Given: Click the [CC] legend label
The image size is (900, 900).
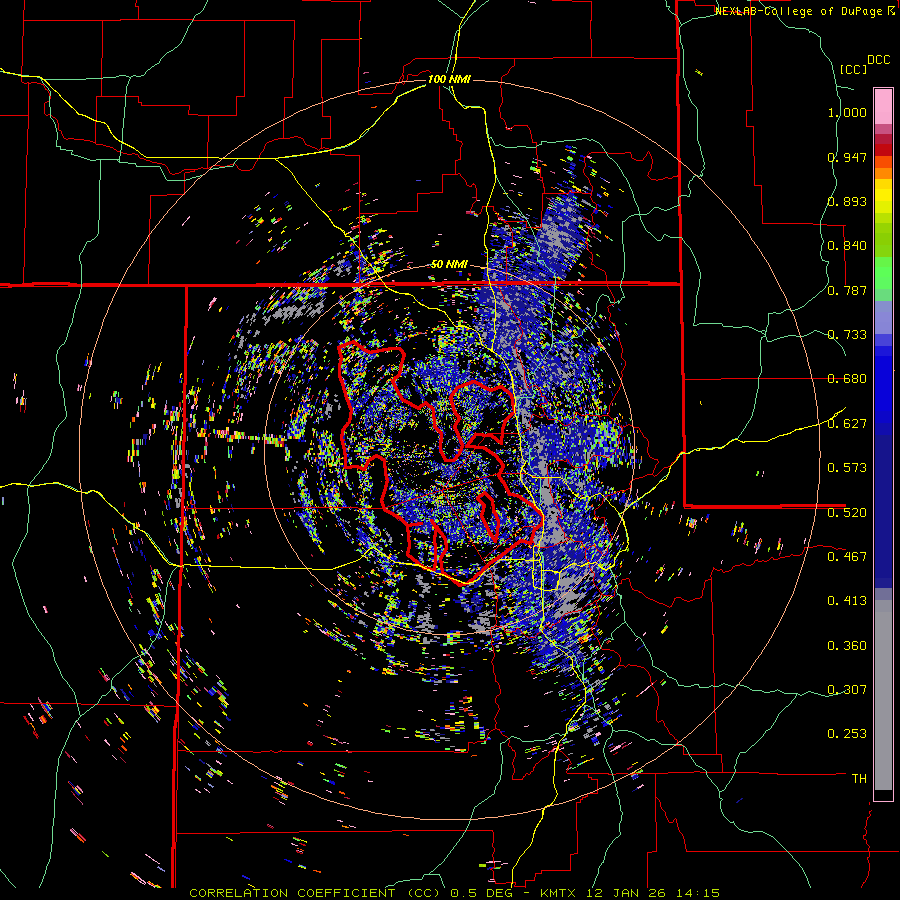Looking at the screenshot, I should (x=854, y=69).
